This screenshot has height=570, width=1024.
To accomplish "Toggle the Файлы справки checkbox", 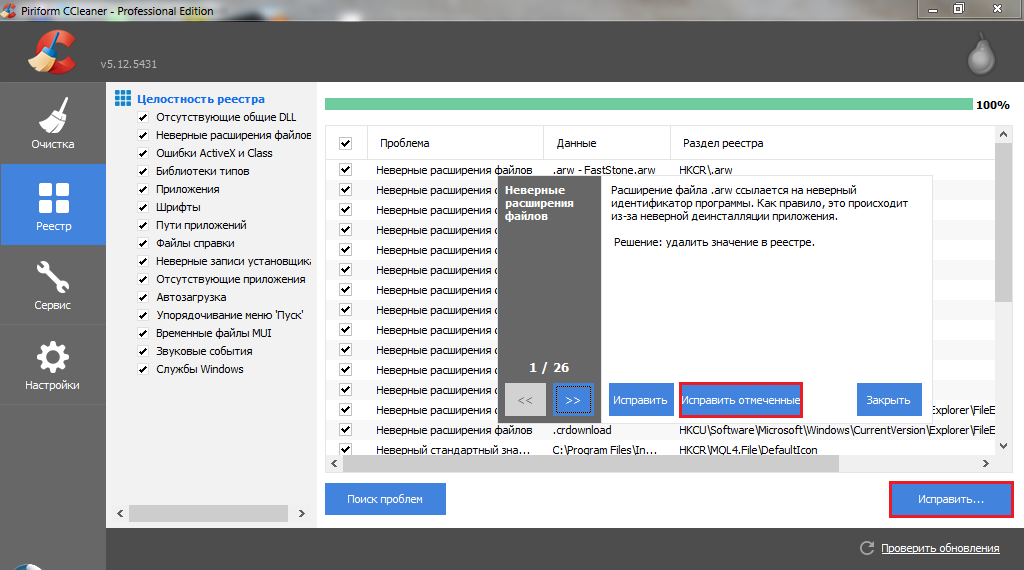I will (143, 244).
